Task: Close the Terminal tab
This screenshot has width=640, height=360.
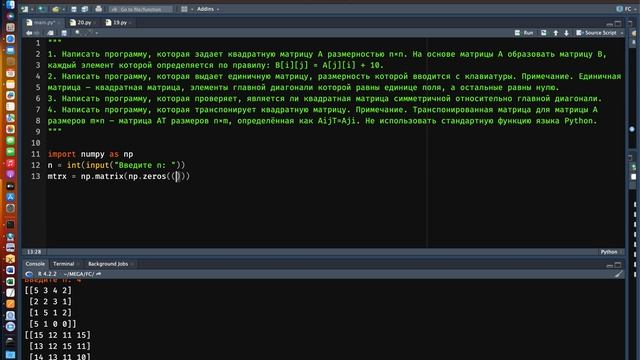Action: pos(78,264)
